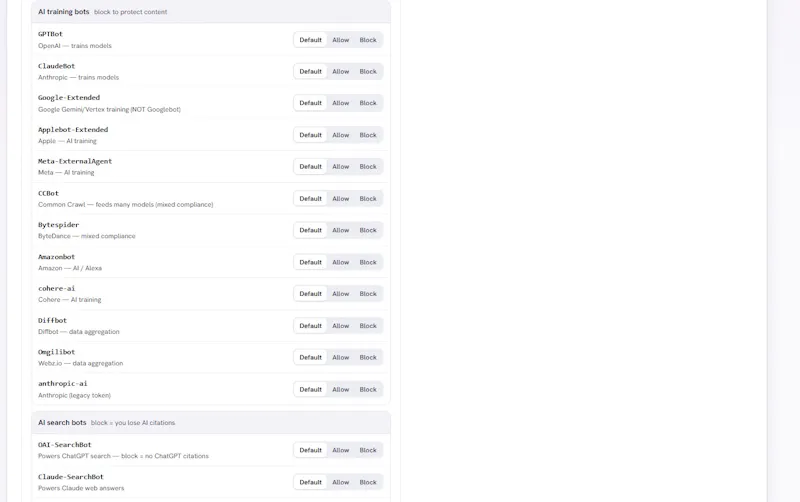Click "Common Crawl — feeds many models" description

[x=126, y=205]
